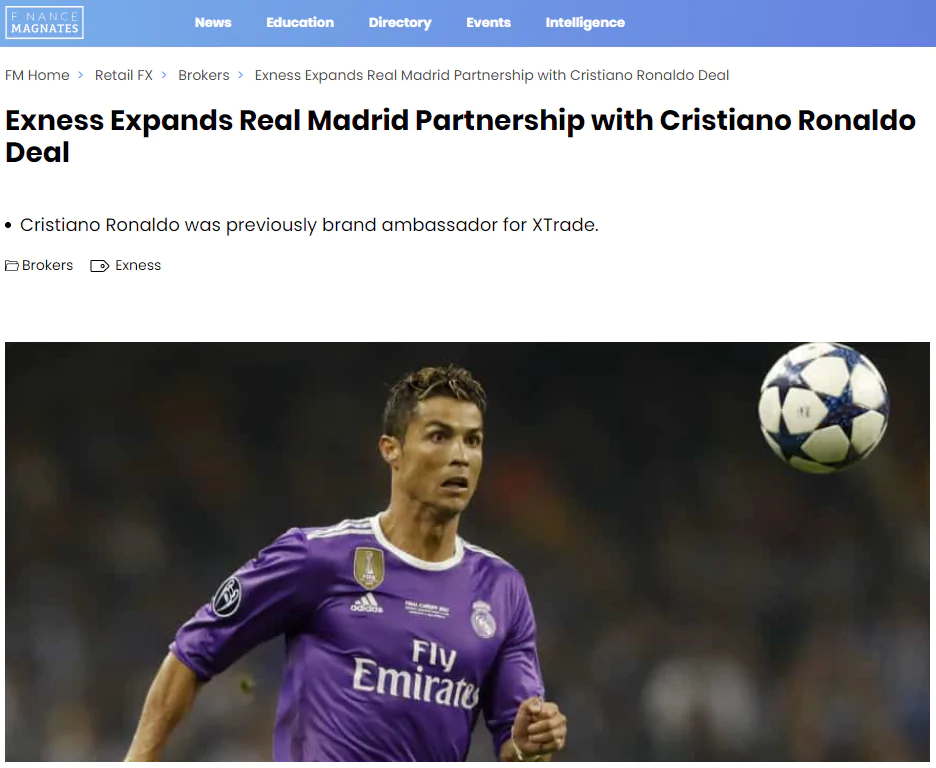Viewport: 936px width, 768px height.
Task: Open the Intelligence menu
Action: (585, 23)
